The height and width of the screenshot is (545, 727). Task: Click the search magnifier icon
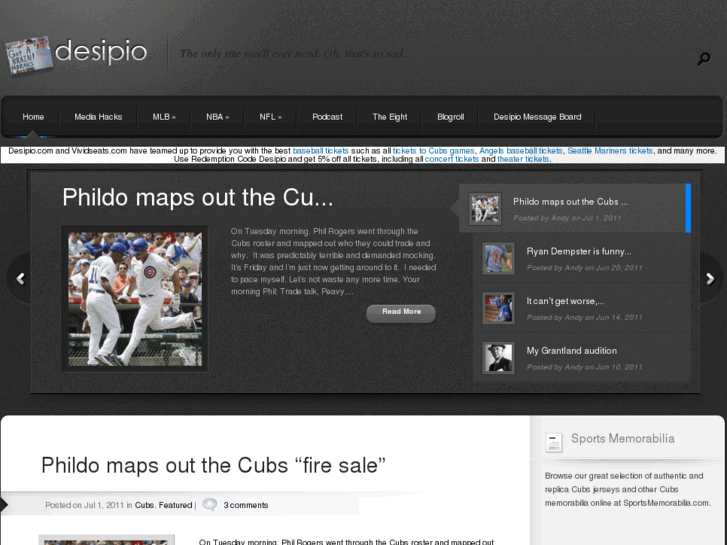coord(704,58)
